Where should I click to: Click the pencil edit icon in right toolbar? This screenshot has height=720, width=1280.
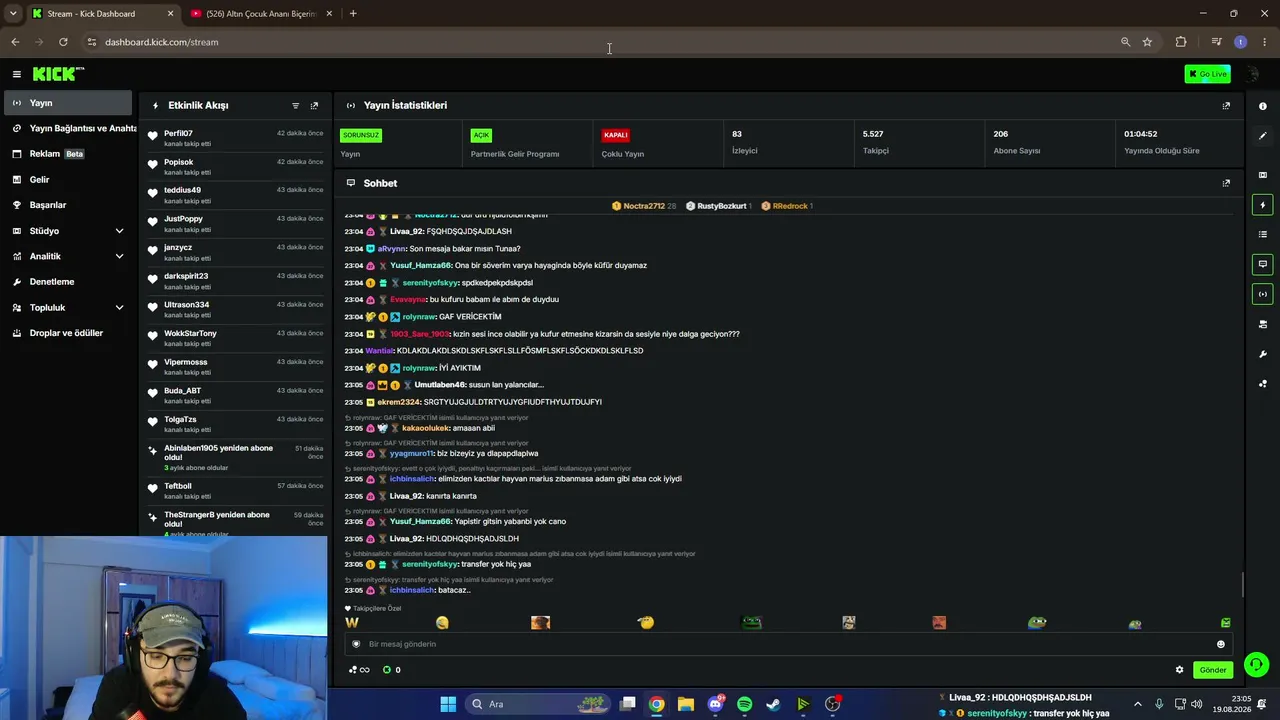coord(1262,136)
